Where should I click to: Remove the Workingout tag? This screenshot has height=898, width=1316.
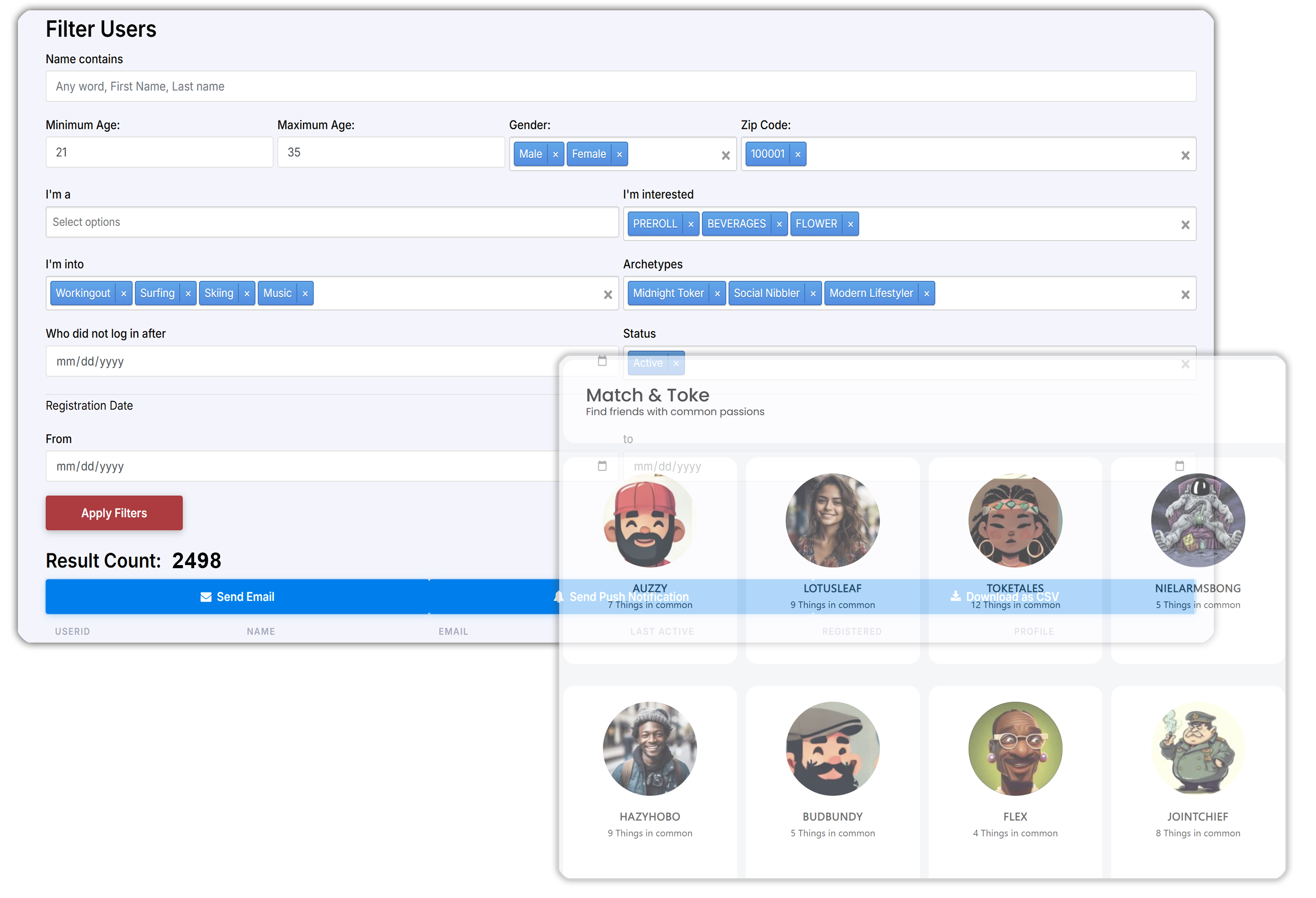124,294
